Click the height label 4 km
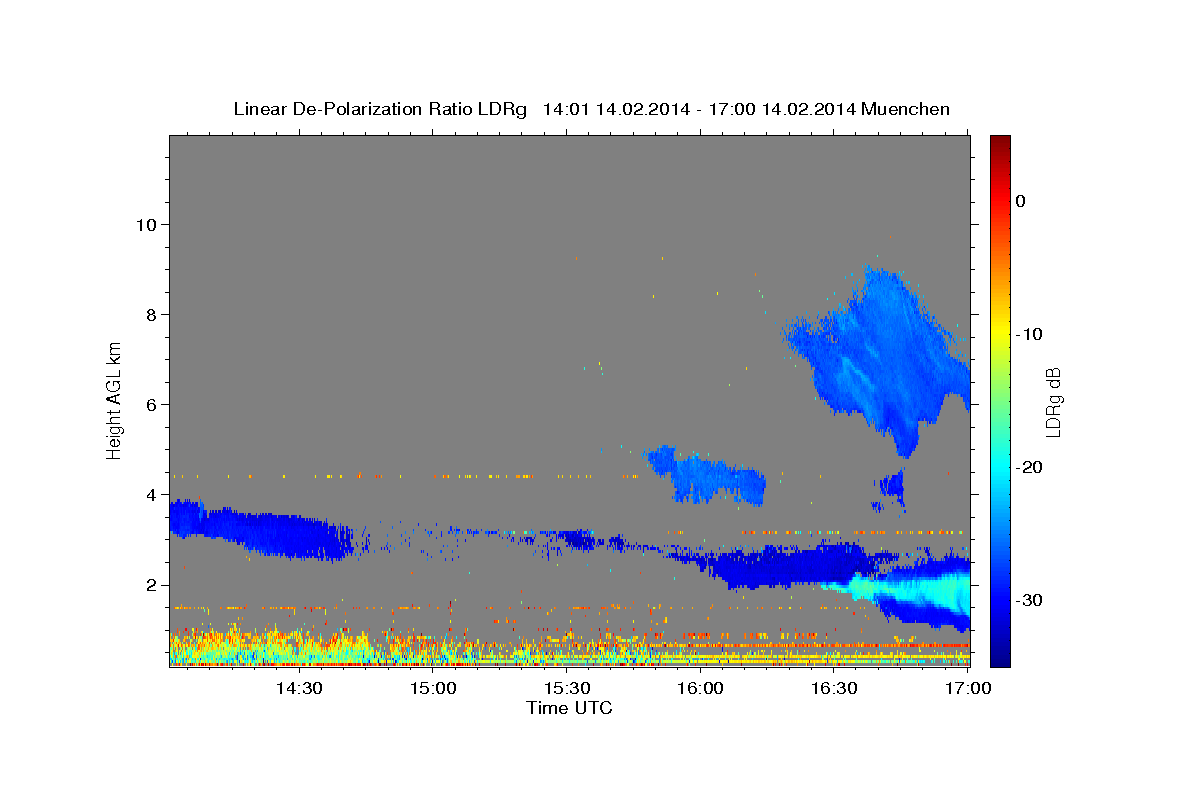 click(x=151, y=495)
